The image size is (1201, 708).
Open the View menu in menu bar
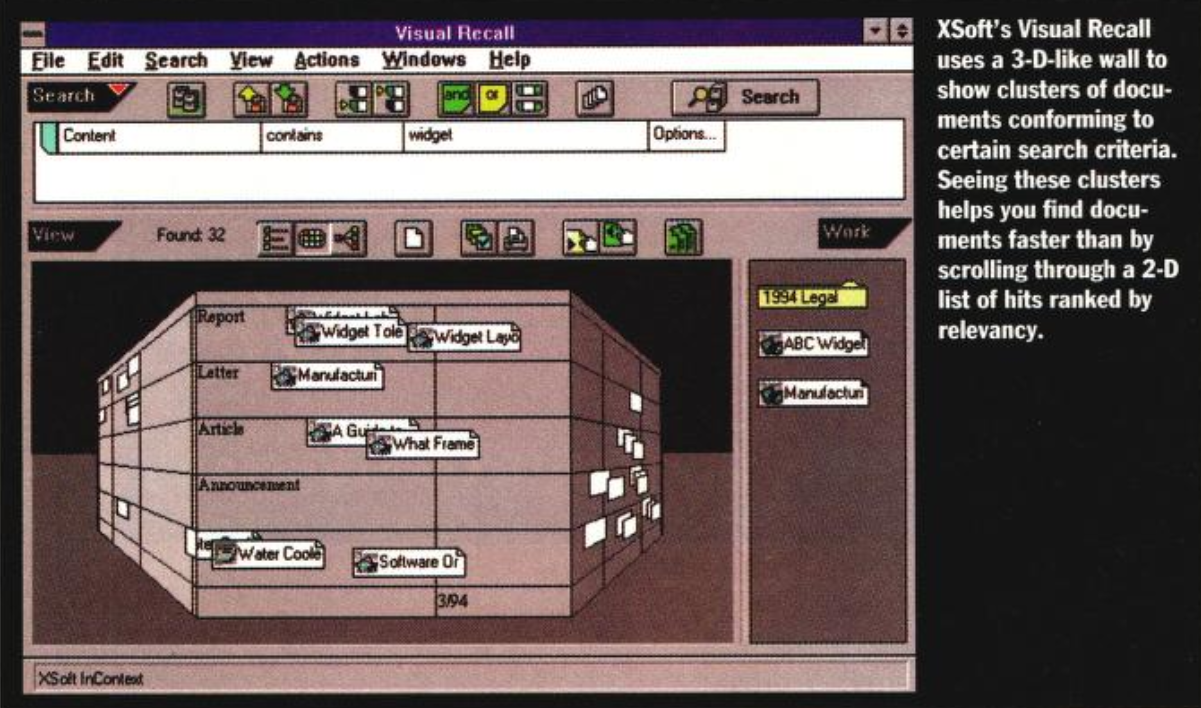[252, 61]
